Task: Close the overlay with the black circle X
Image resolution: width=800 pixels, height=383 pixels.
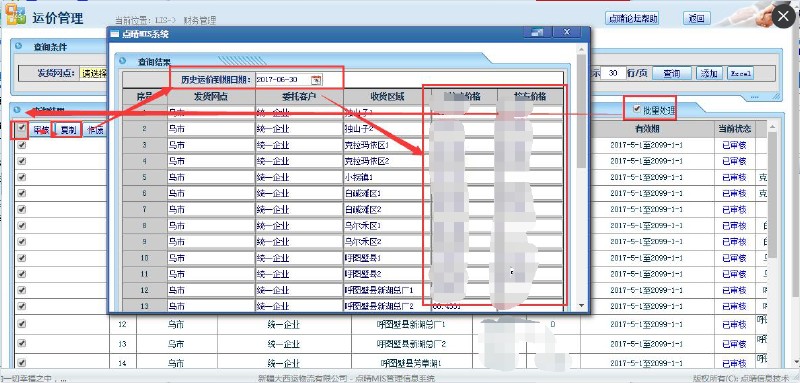Action: 784,17
